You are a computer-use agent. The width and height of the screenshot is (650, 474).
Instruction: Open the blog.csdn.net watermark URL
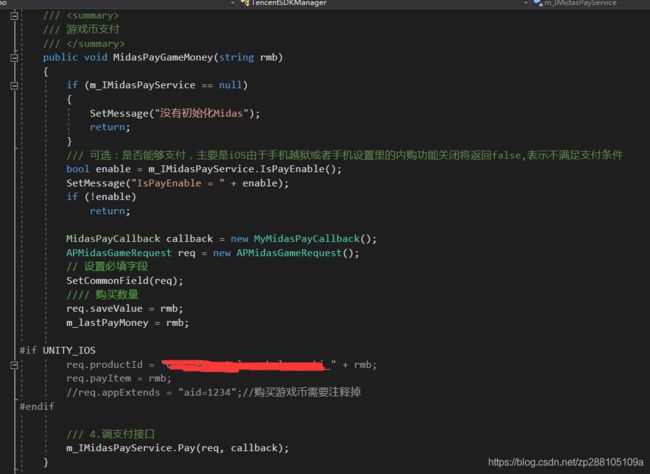pyautogui.click(x=565, y=463)
